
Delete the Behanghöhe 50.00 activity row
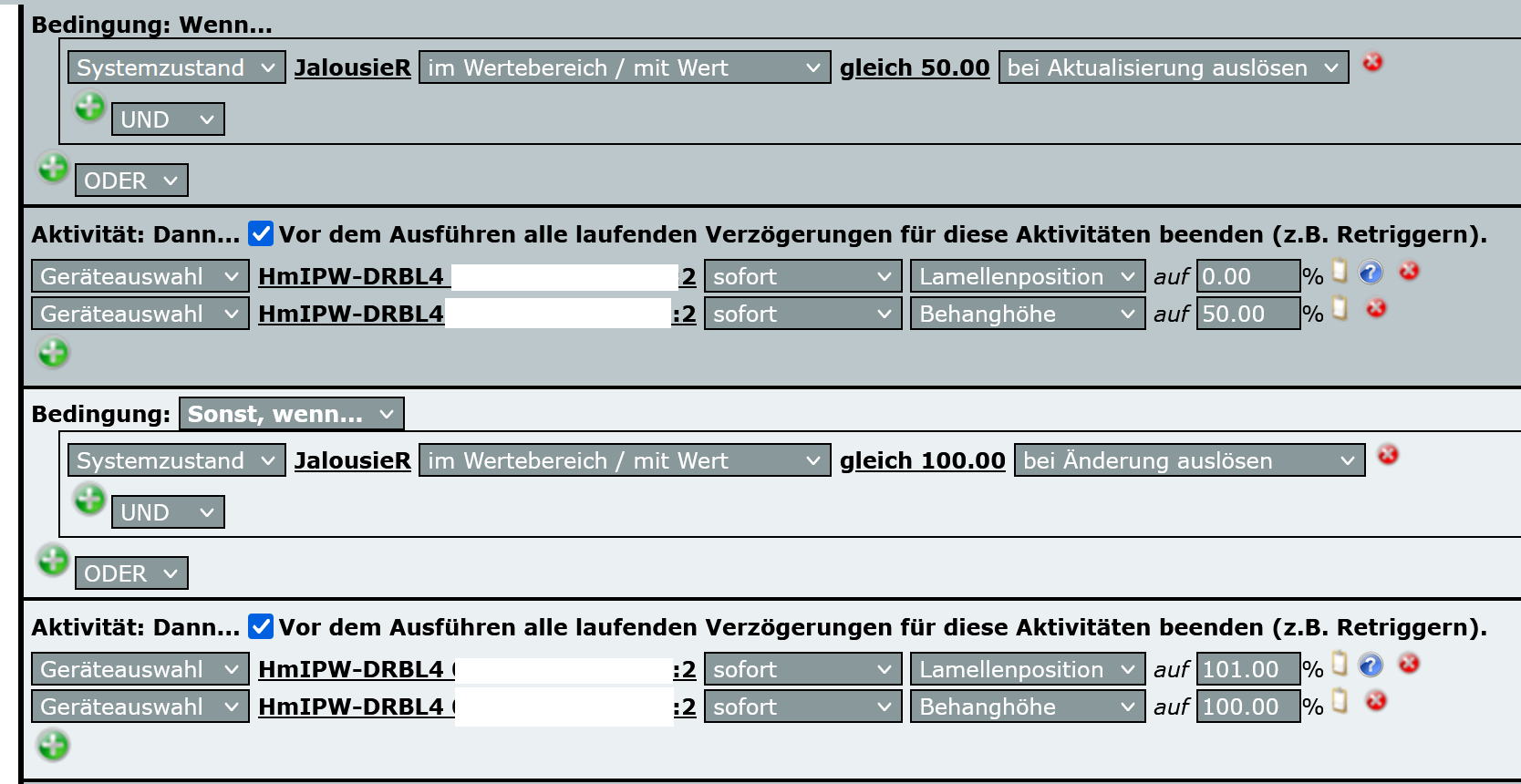1376,308
